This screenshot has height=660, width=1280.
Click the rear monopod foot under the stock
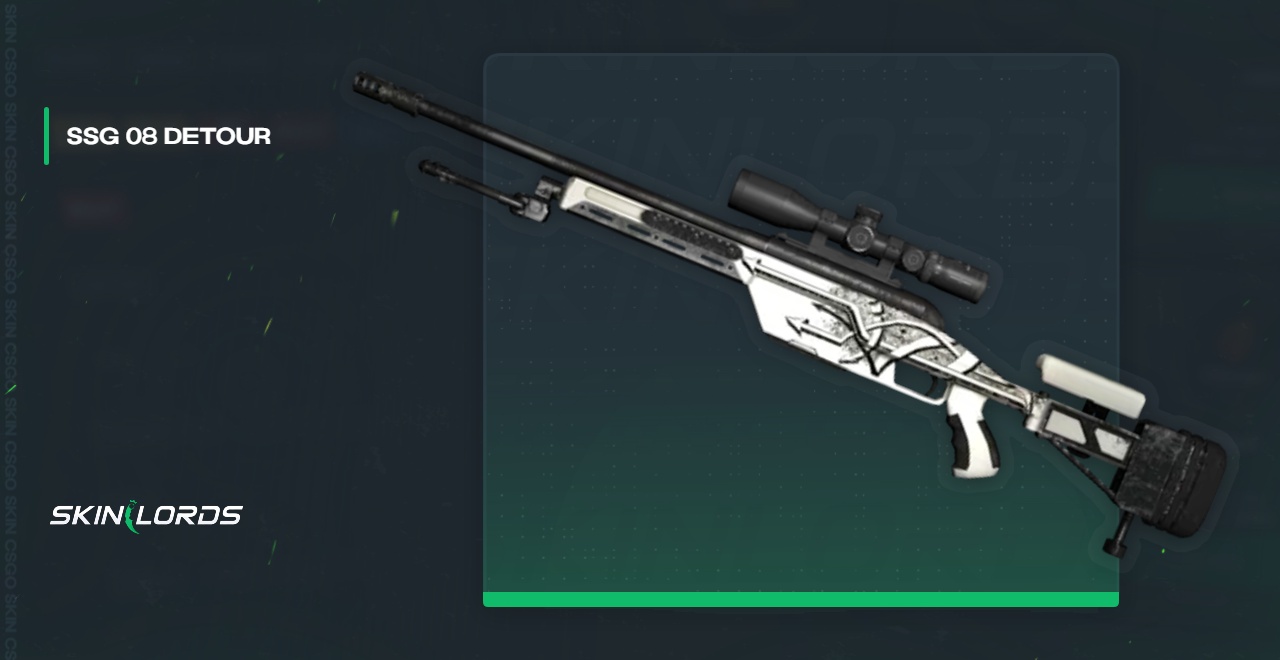pyautogui.click(x=1116, y=531)
